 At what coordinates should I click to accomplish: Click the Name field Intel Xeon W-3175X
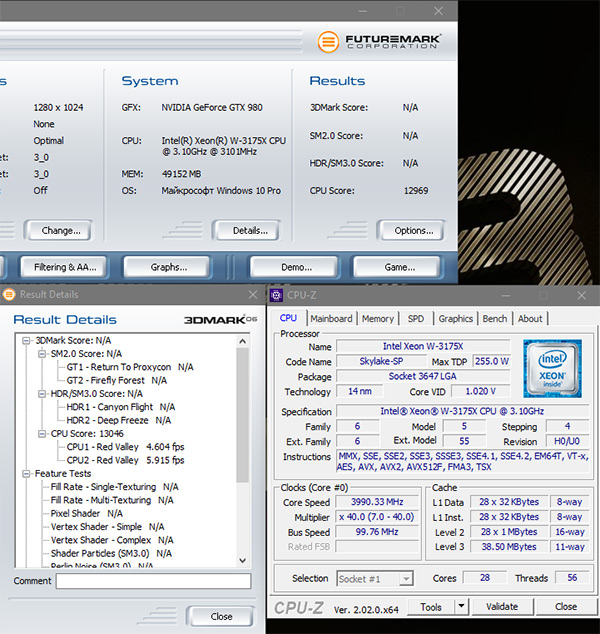pos(423,347)
